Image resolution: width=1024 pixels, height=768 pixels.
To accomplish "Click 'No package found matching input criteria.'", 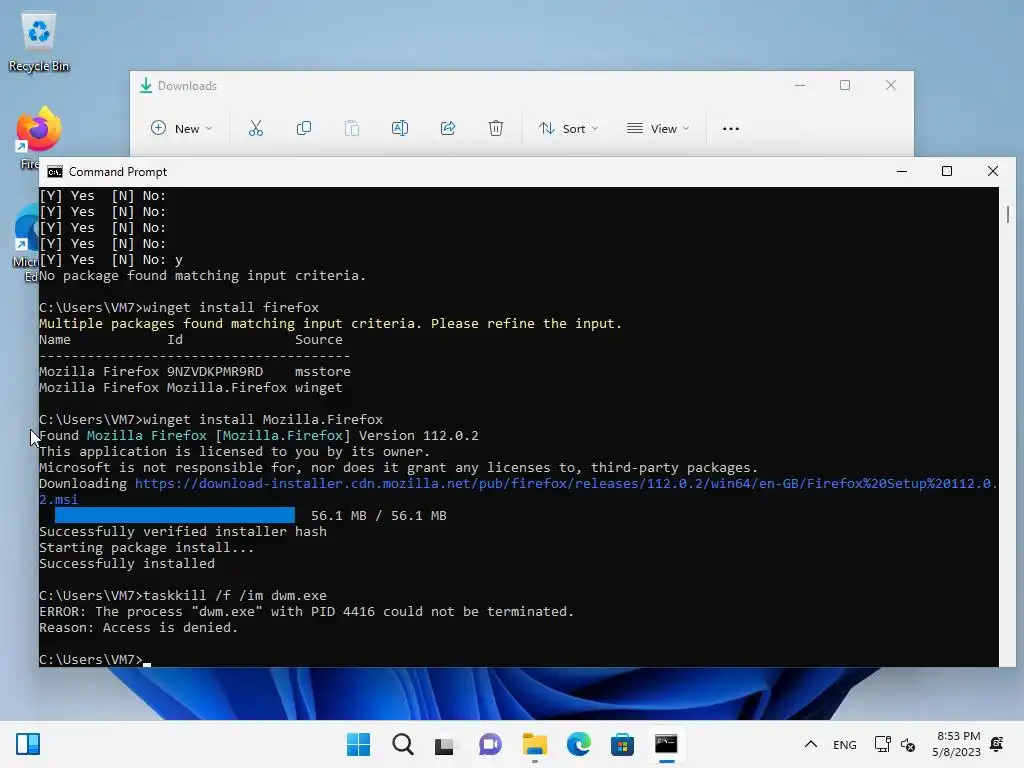I will [x=202, y=275].
